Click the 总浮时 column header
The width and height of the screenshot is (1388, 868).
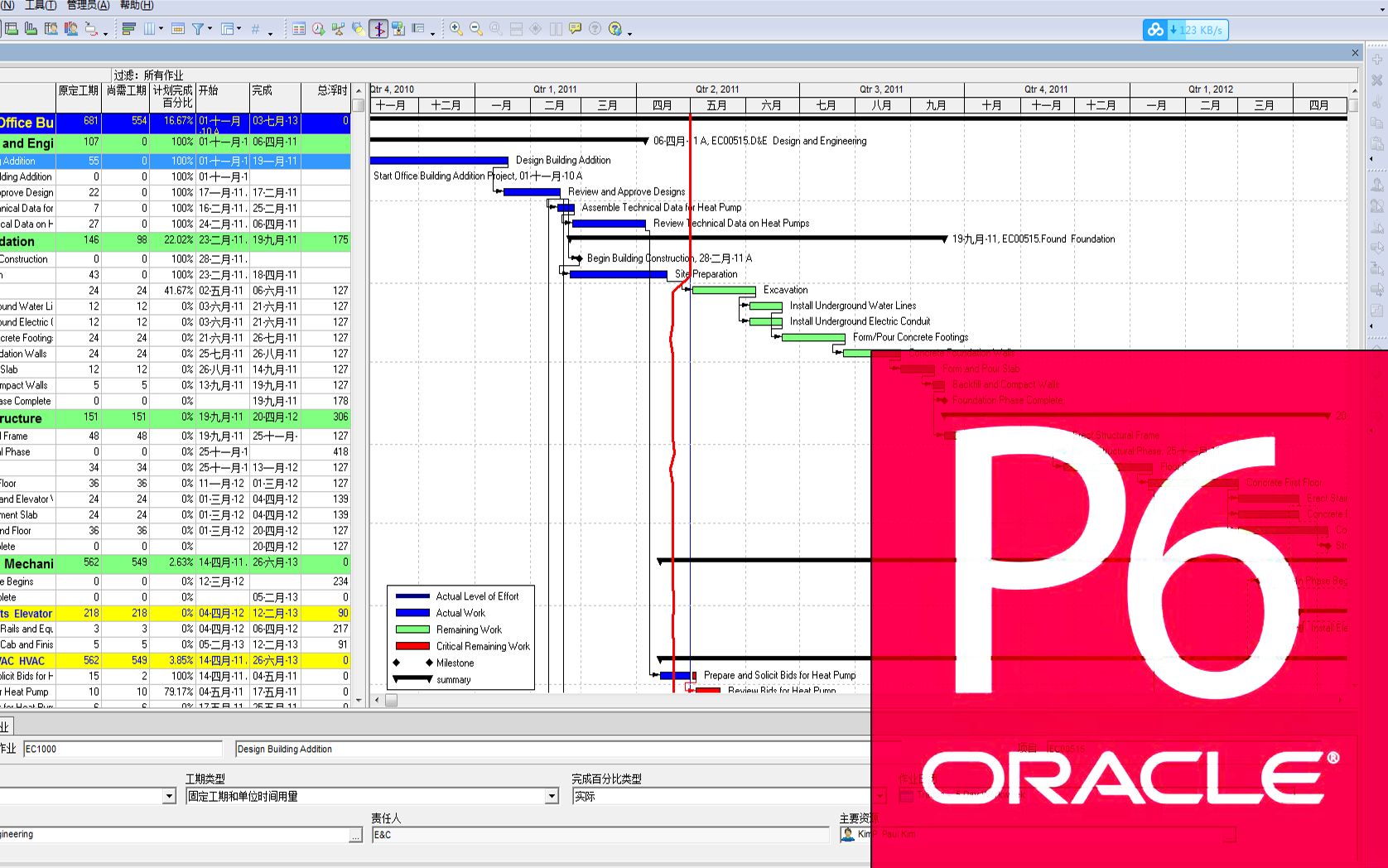pyautogui.click(x=326, y=96)
